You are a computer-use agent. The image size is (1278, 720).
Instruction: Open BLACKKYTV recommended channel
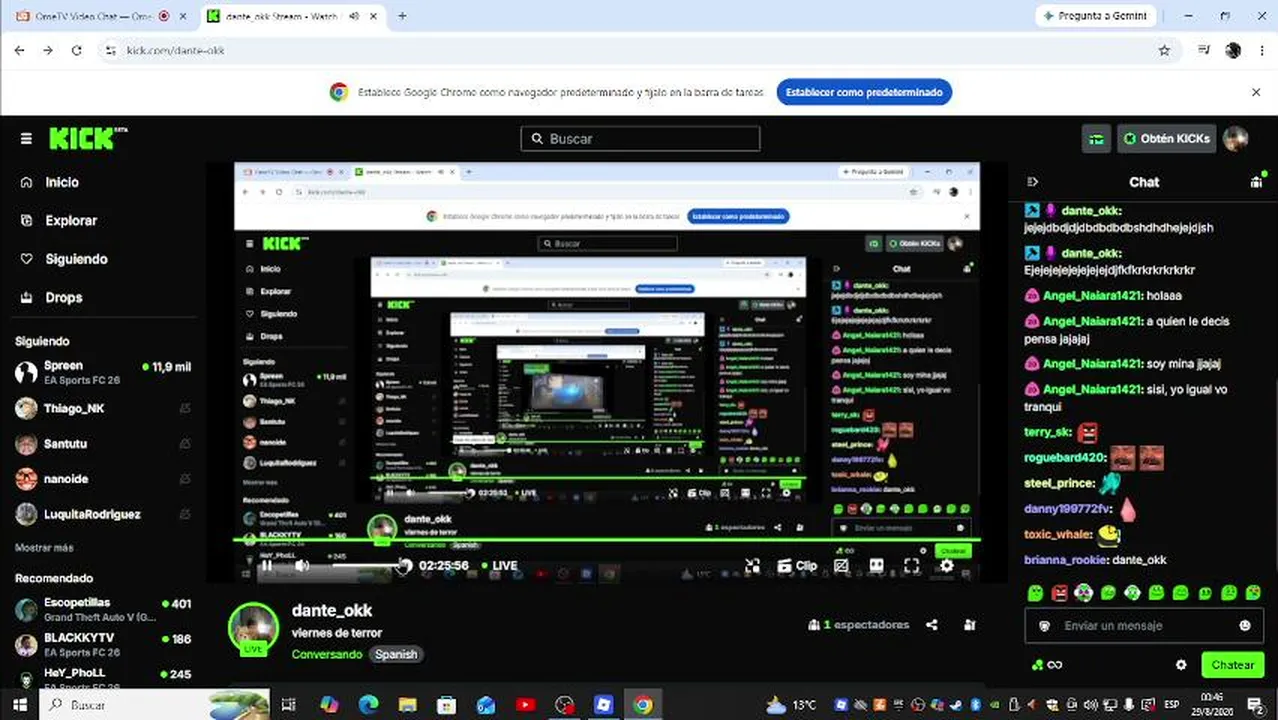[102, 645]
